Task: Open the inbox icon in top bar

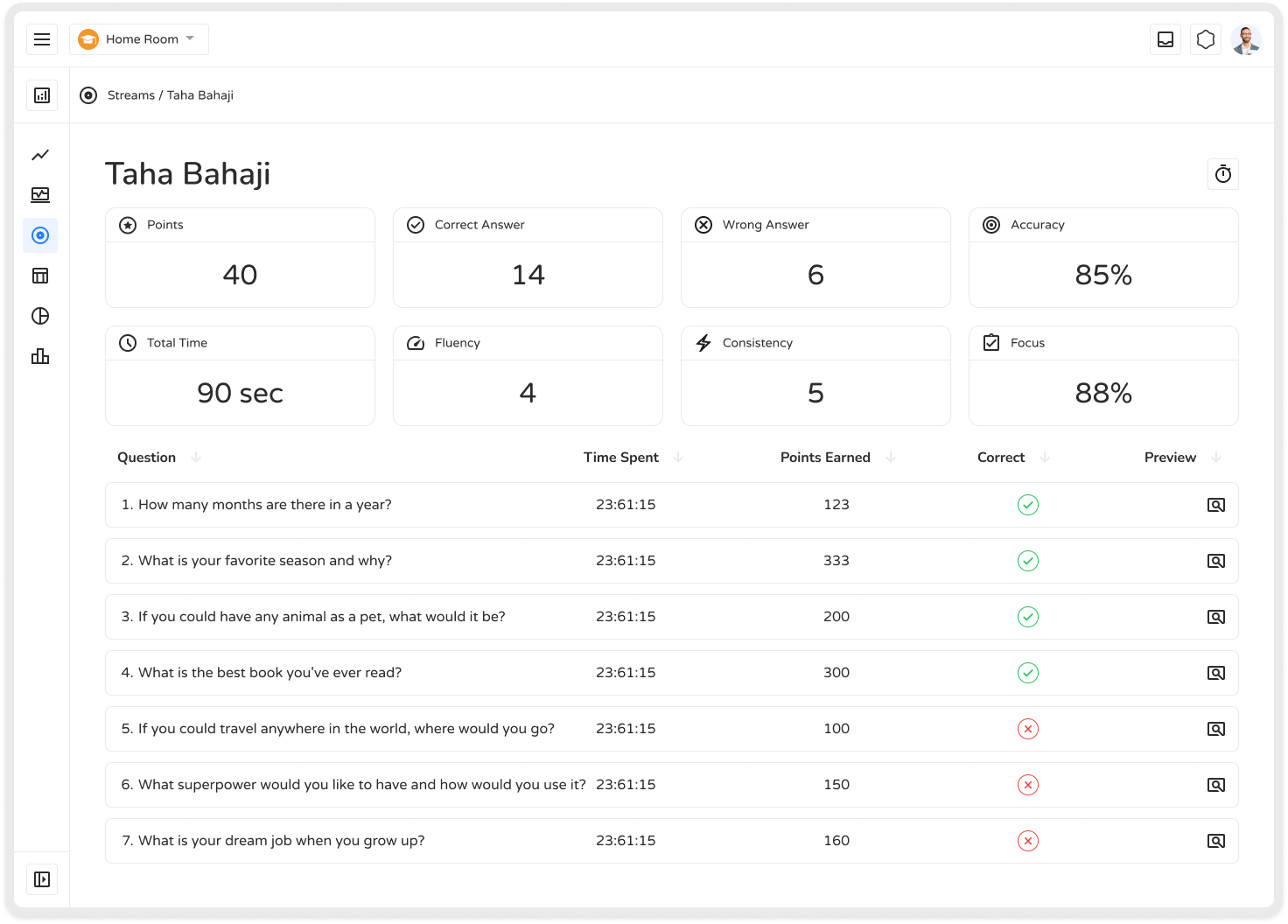Action: (x=1165, y=38)
